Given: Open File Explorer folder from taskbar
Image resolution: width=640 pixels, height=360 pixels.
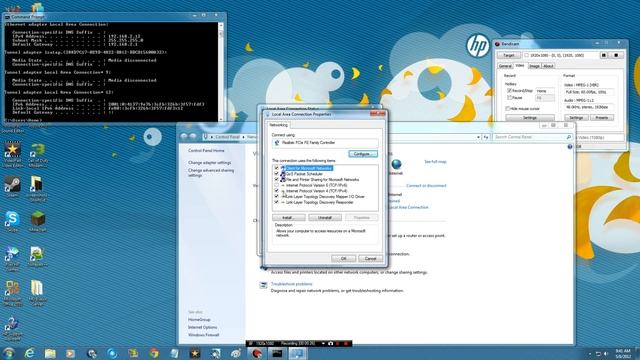Looking at the screenshot, I should pyautogui.click(x=50, y=353).
